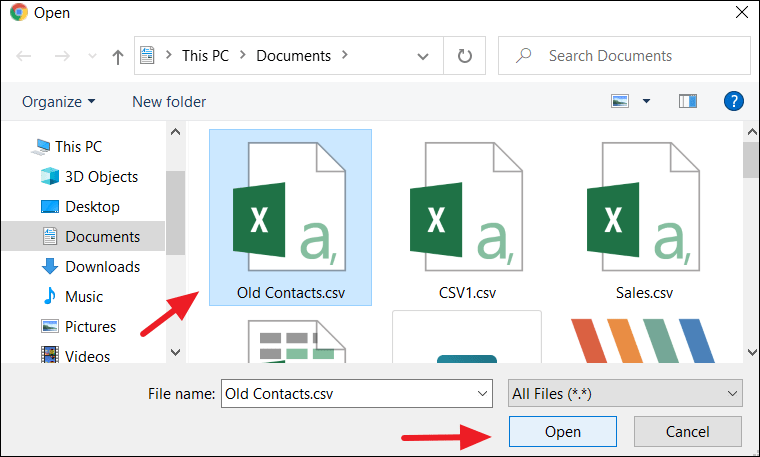Go up one folder level
This screenshot has height=457, width=760.
[x=118, y=57]
